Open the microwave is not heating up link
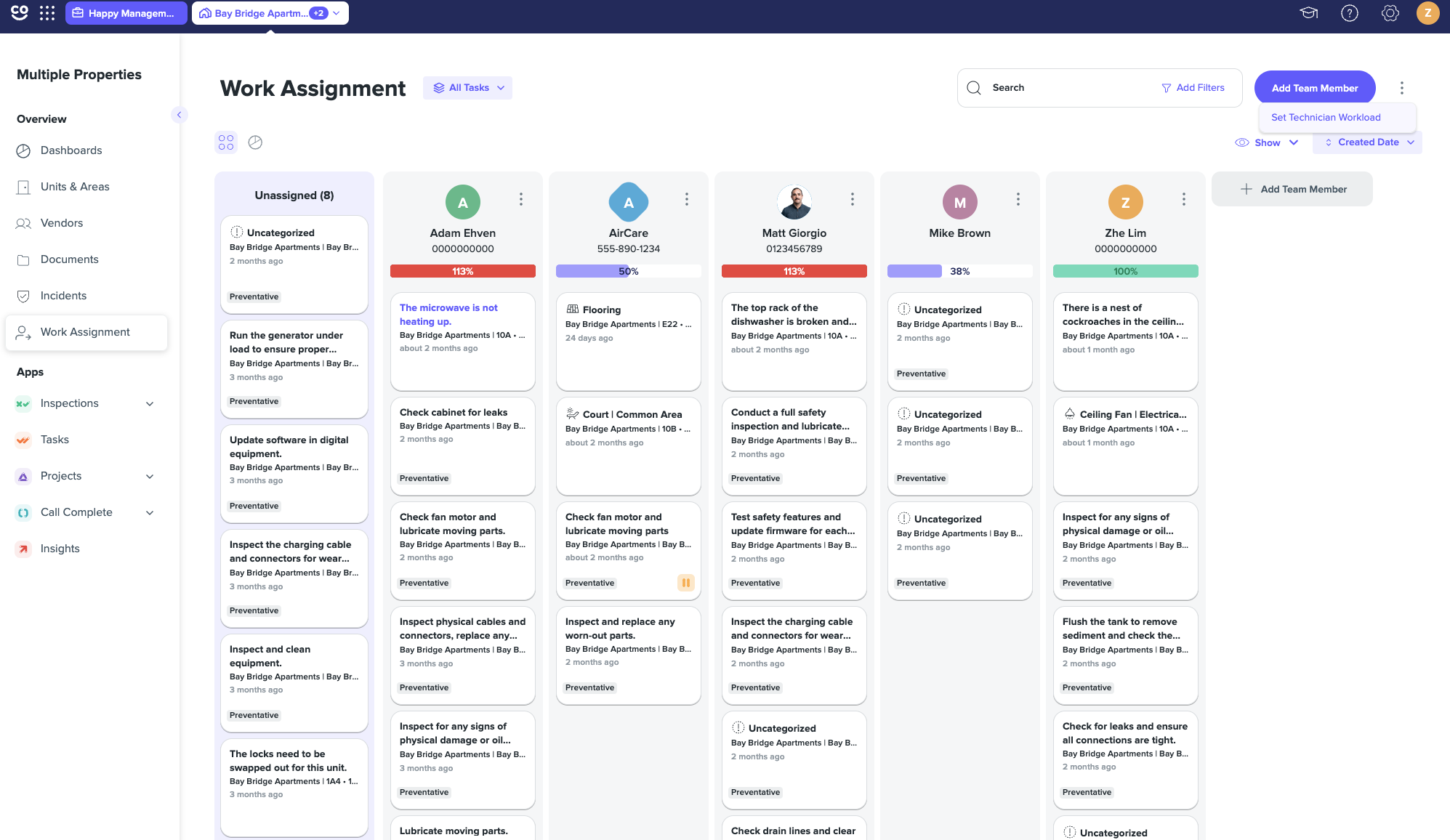The width and height of the screenshot is (1450, 840). point(448,315)
